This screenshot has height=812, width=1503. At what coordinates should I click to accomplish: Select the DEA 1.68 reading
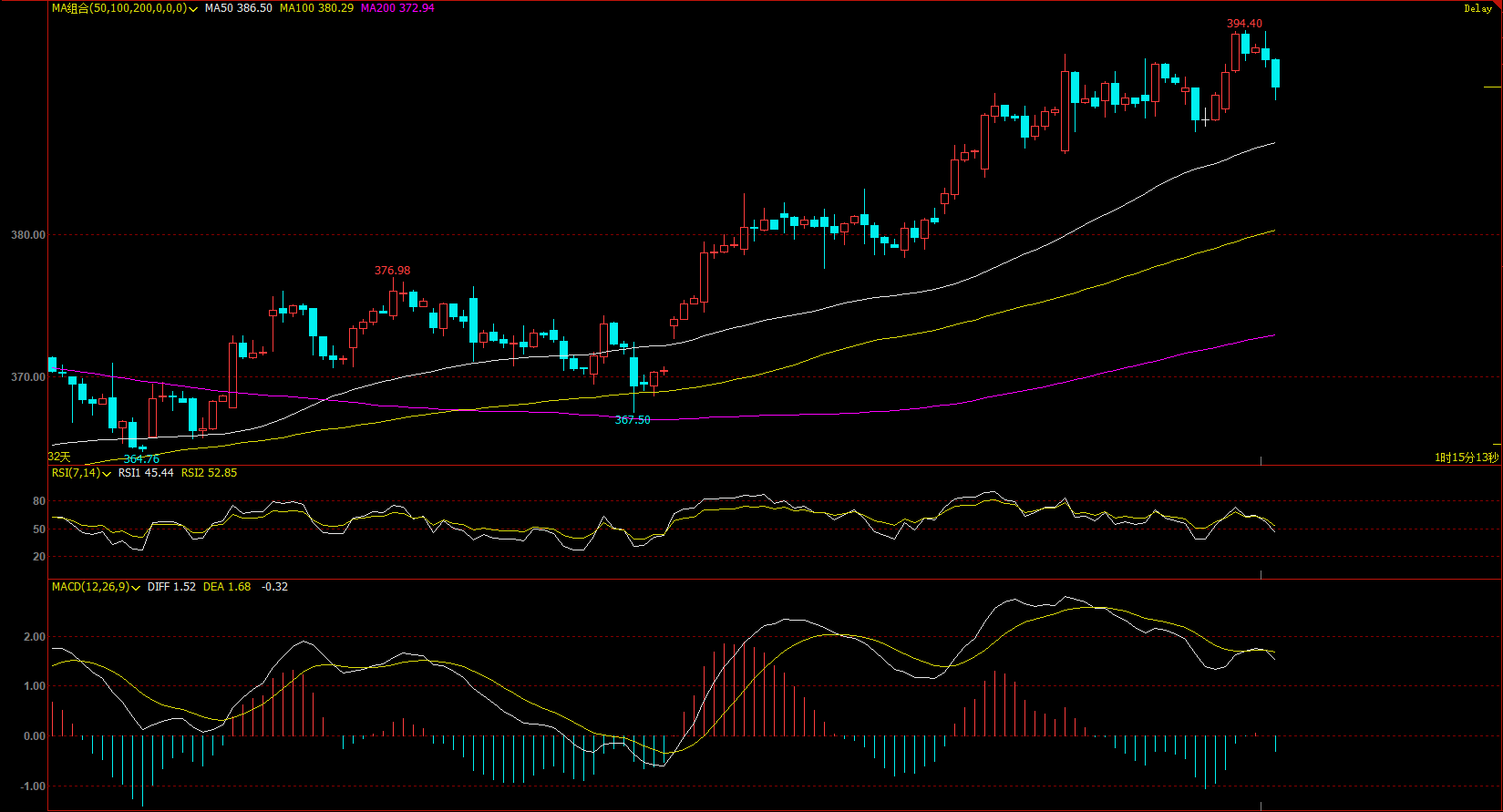pos(227,587)
